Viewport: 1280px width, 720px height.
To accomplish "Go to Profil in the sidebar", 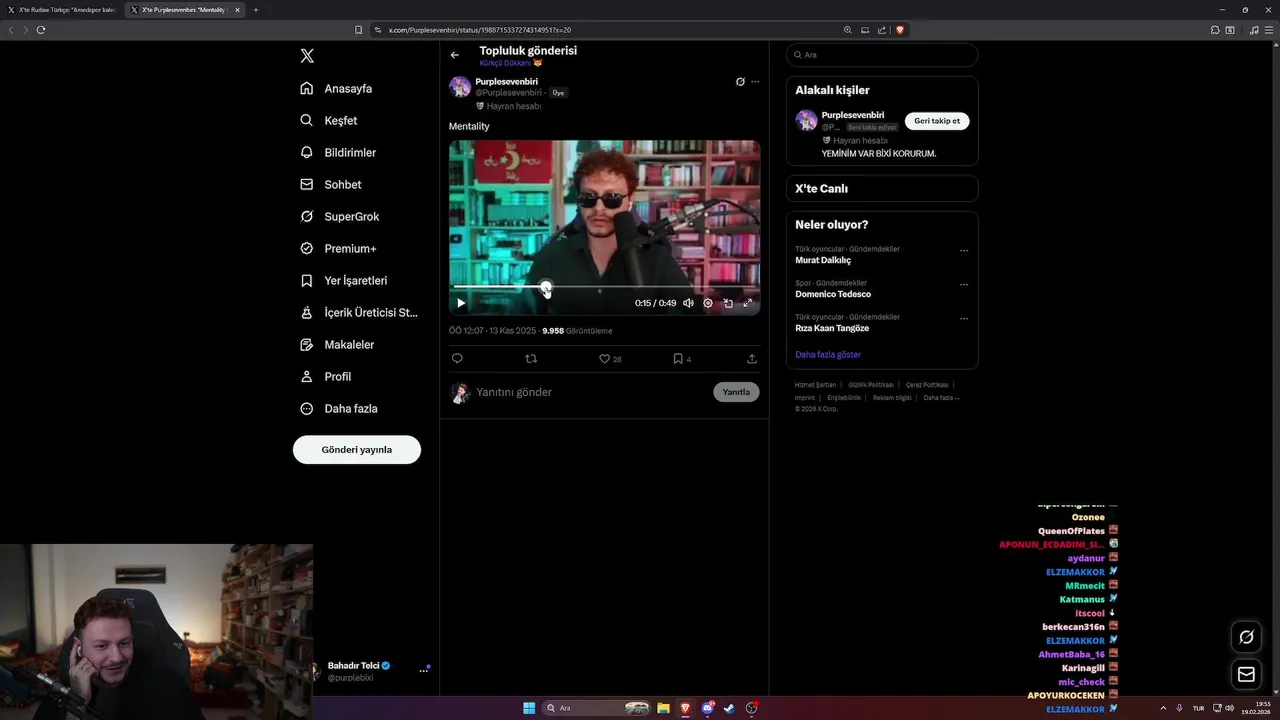I will click(x=326, y=376).
